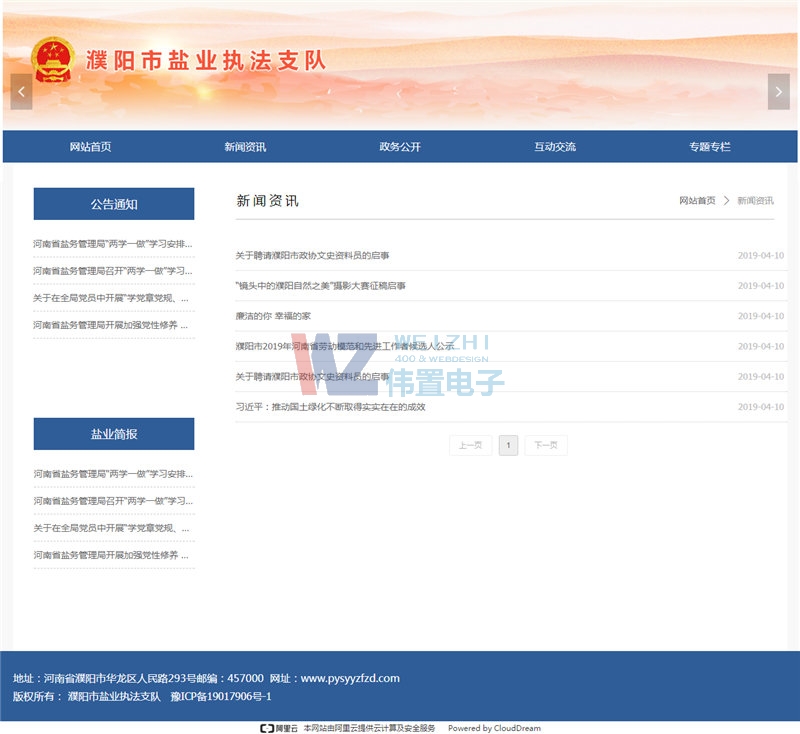Click the 下一页 pagination button
The height and width of the screenshot is (734, 800).
546,445
